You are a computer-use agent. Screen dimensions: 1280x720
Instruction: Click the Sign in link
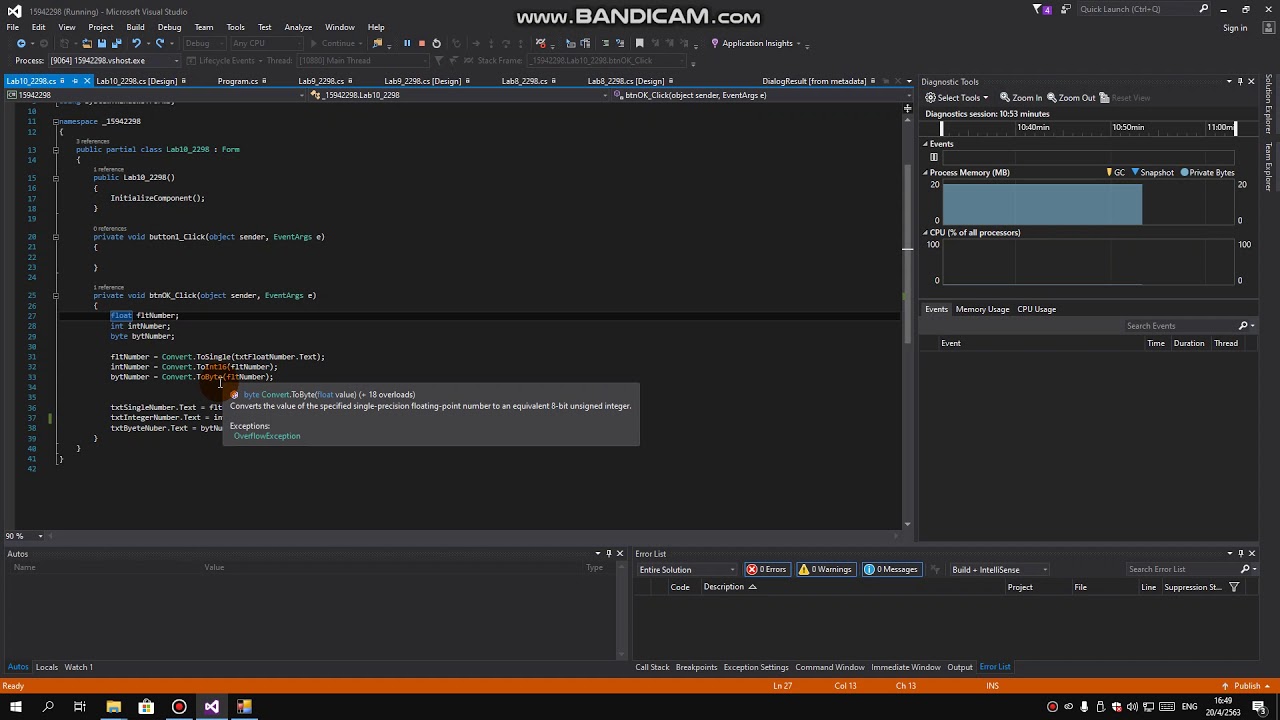1235,28
